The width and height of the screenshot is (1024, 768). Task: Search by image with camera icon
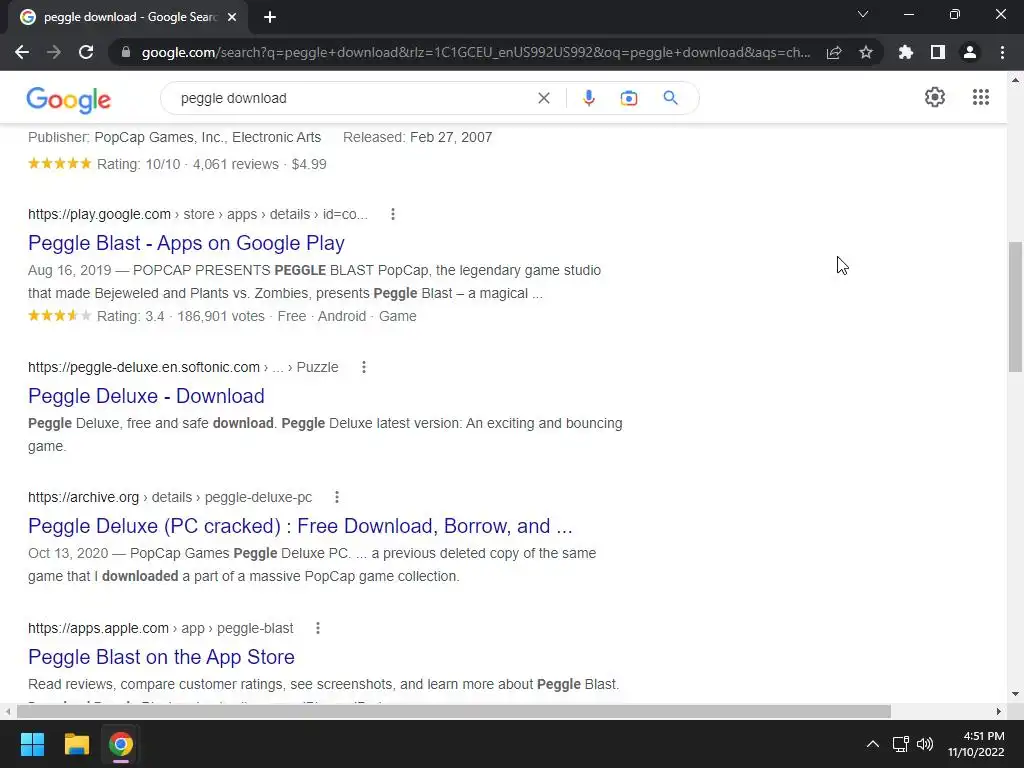coord(629,98)
